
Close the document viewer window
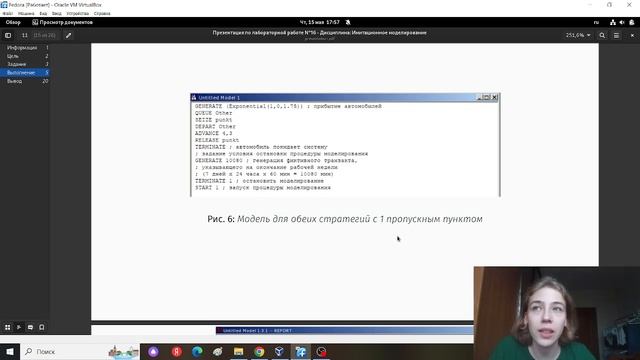632,36
